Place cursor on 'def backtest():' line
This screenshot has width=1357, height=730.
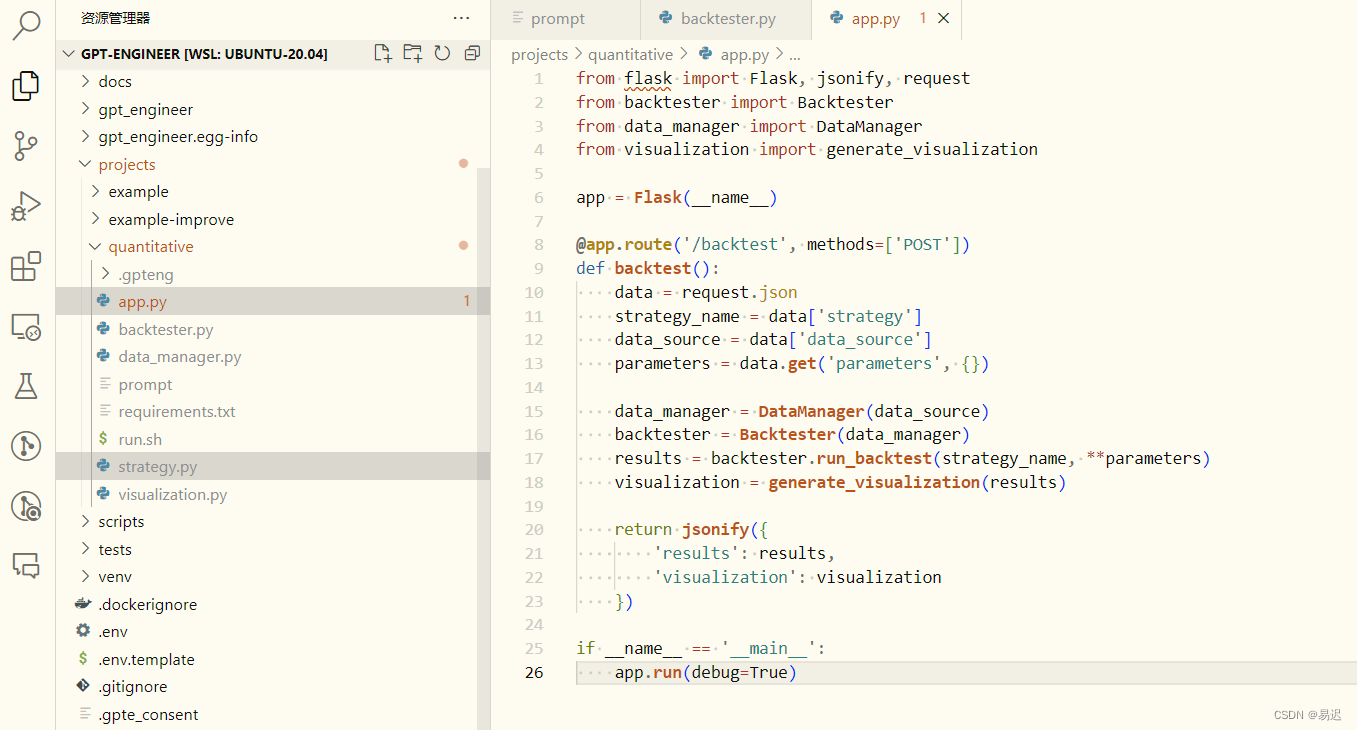(647, 268)
